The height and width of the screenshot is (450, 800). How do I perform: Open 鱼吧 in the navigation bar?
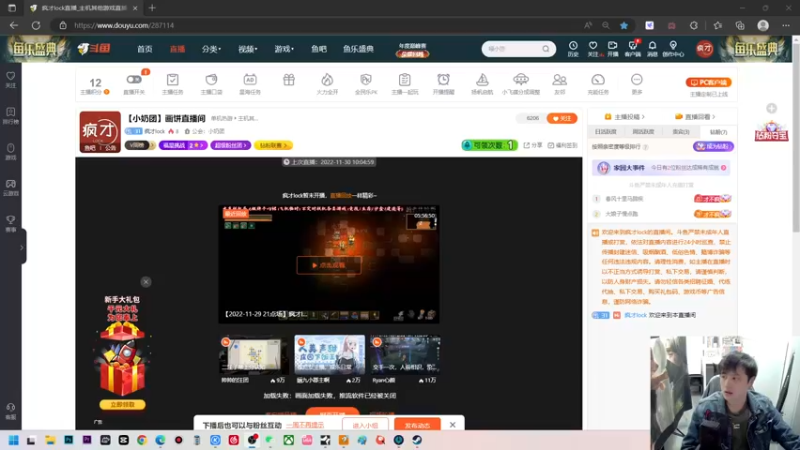click(x=319, y=49)
